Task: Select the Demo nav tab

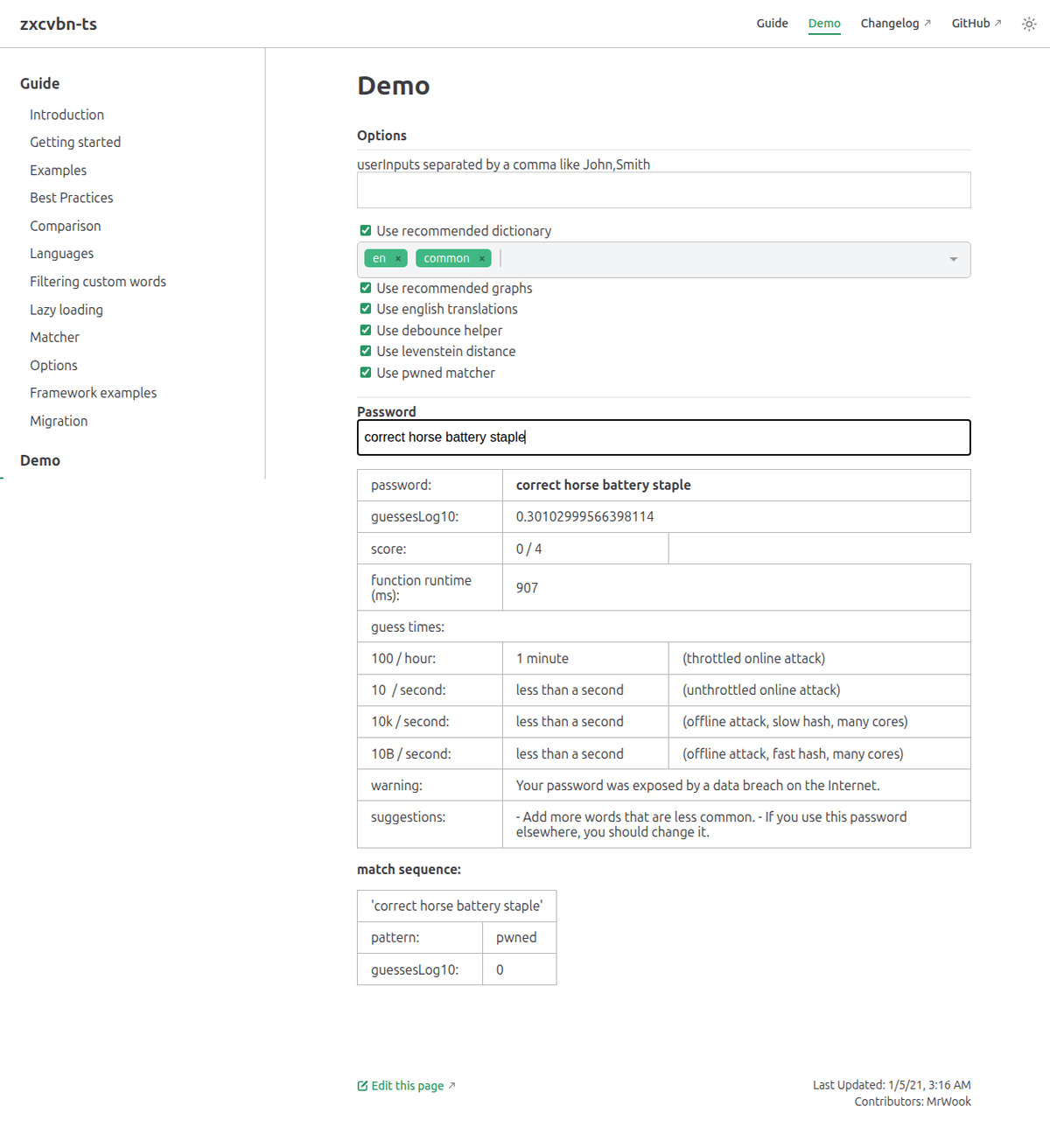Action: (x=824, y=24)
